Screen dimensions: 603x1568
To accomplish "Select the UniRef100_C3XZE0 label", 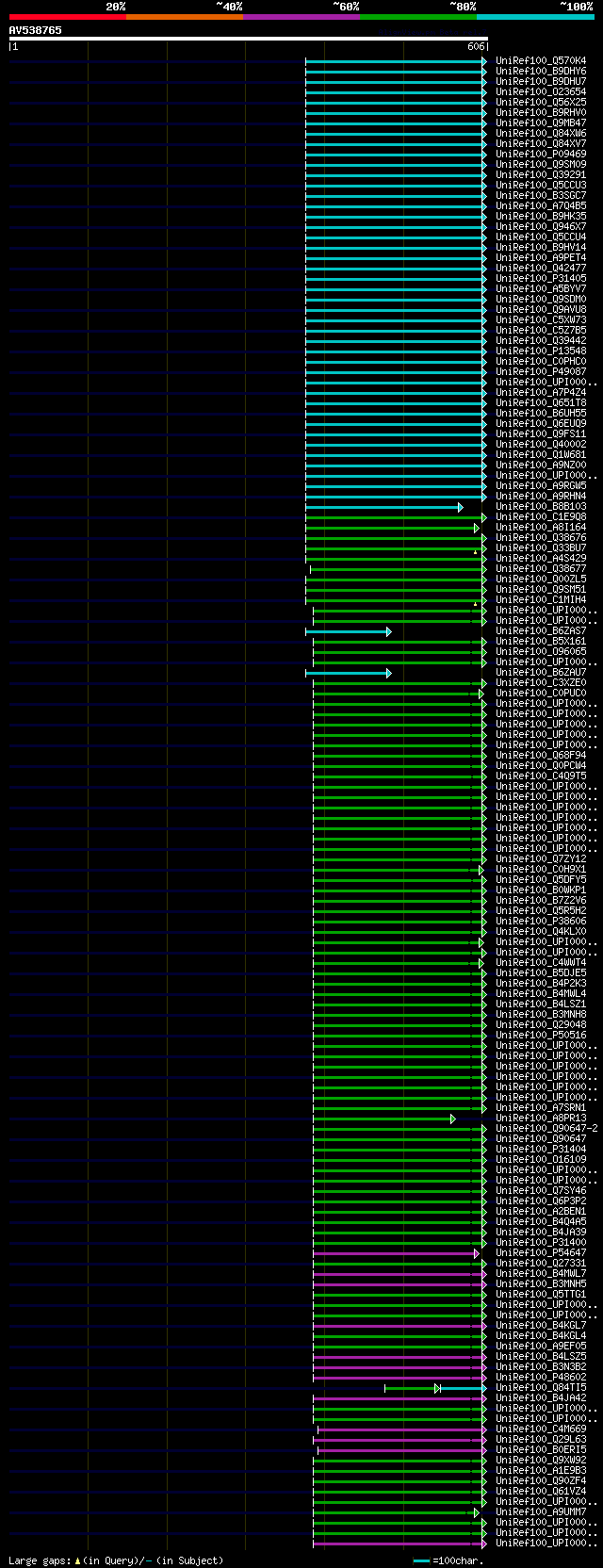I will [541, 683].
